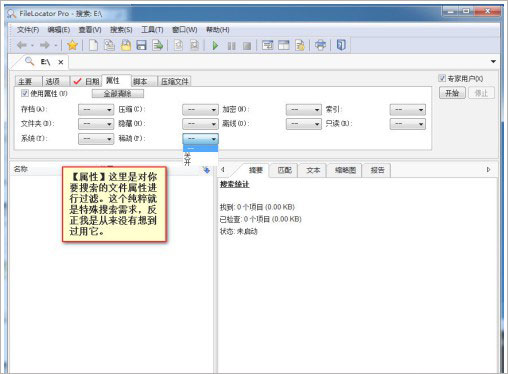This screenshot has width=508, height=374.
Task: Open the 帮助(H) menu
Action: click(217, 30)
